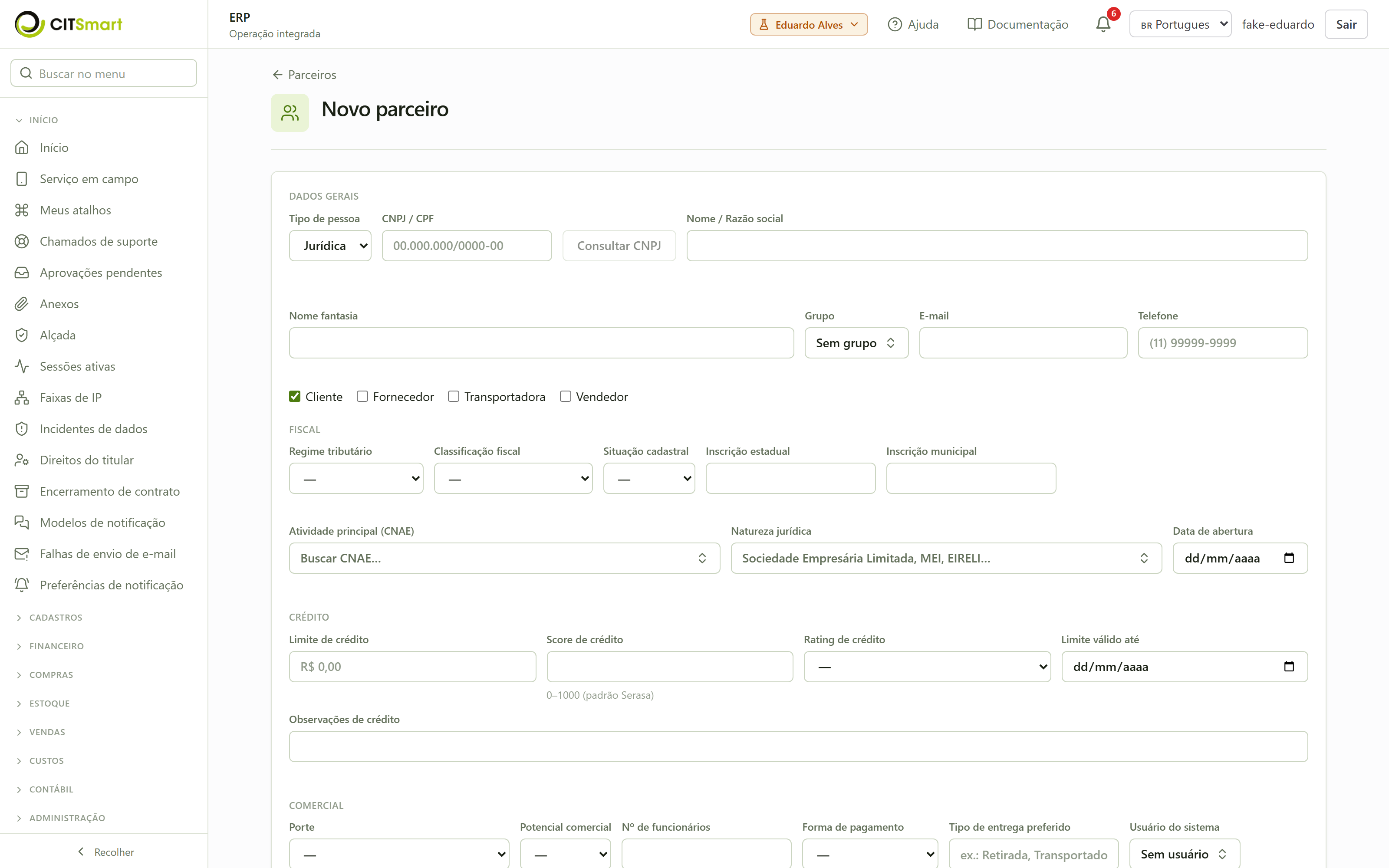1389x868 pixels.
Task: Open the Classificação fiscal dropdown
Action: click(513, 478)
